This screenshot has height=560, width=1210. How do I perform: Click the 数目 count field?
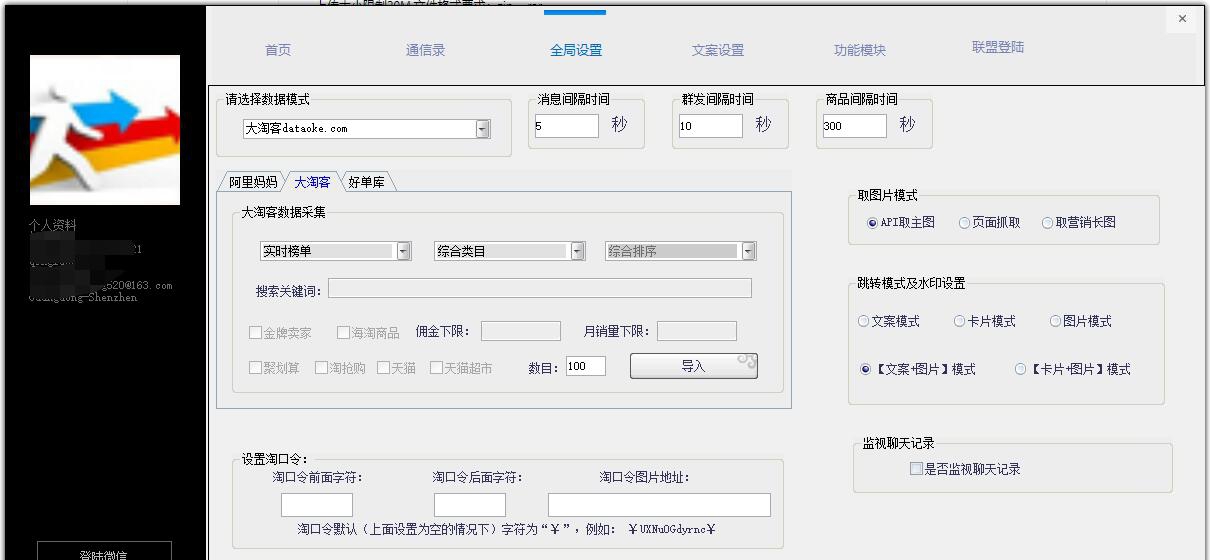coord(586,366)
